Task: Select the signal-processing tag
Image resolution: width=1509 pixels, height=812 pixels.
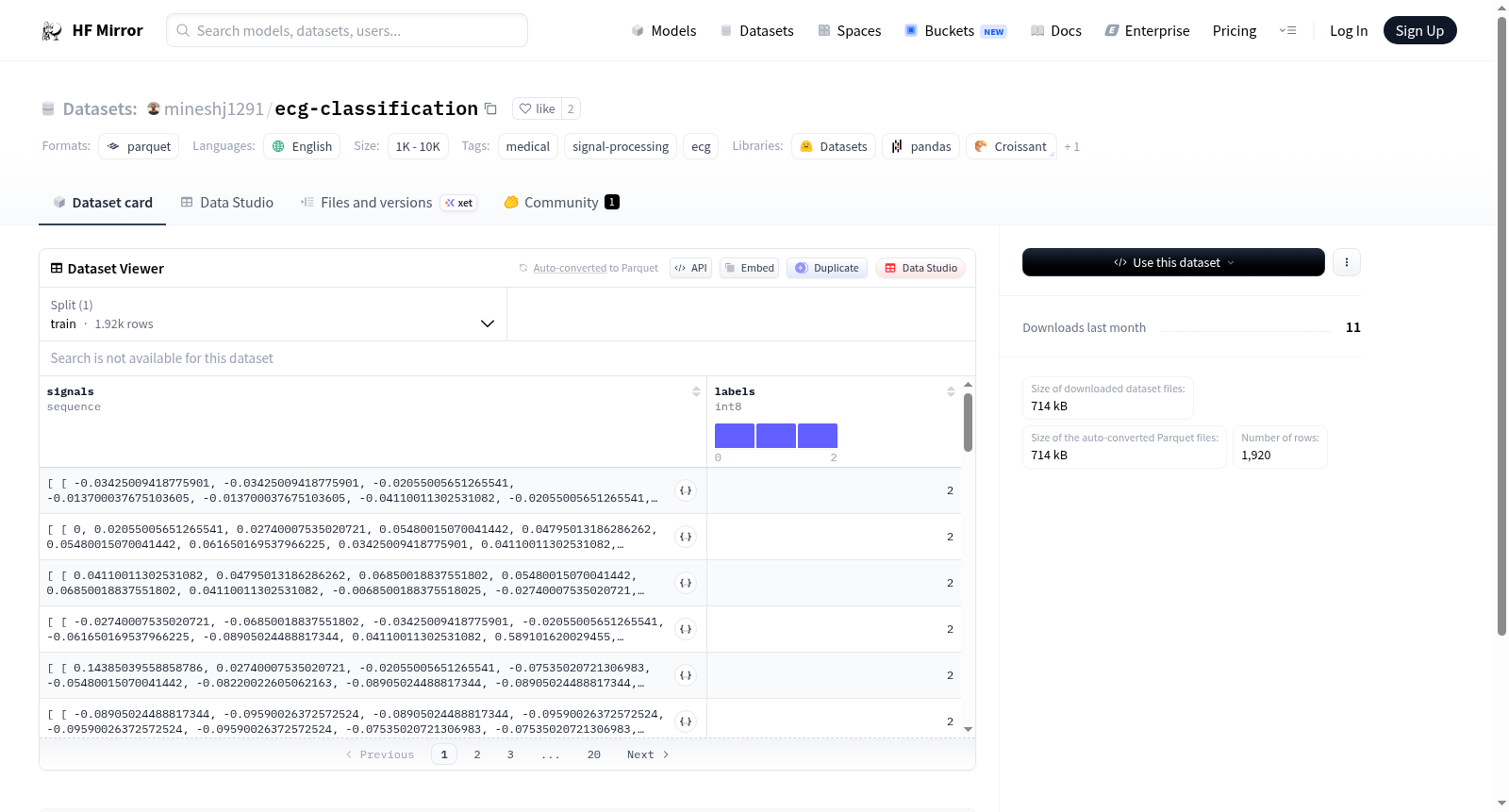Action: (621, 146)
